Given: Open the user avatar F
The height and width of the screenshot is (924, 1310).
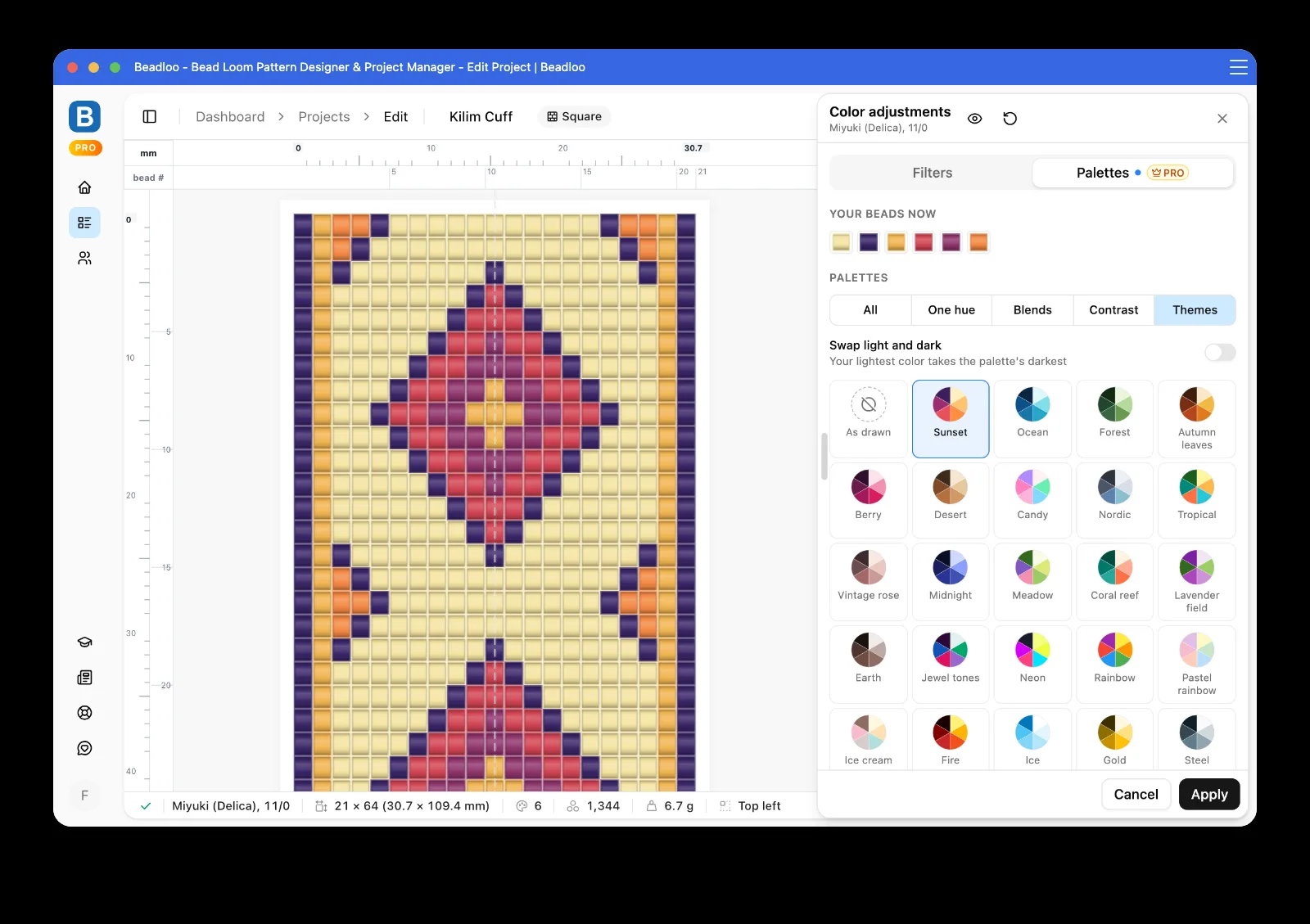Looking at the screenshot, I should coord(84,796).
